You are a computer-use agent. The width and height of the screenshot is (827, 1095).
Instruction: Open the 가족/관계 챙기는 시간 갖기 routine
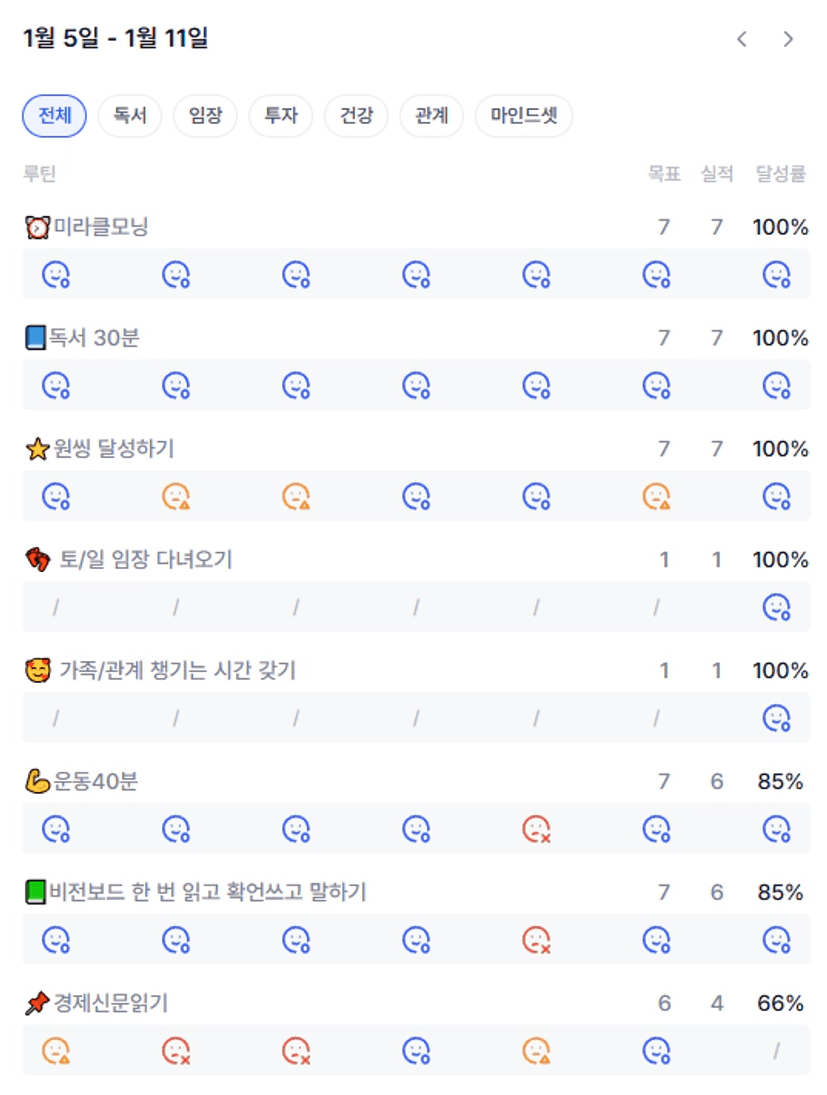(x=177, y=671)
